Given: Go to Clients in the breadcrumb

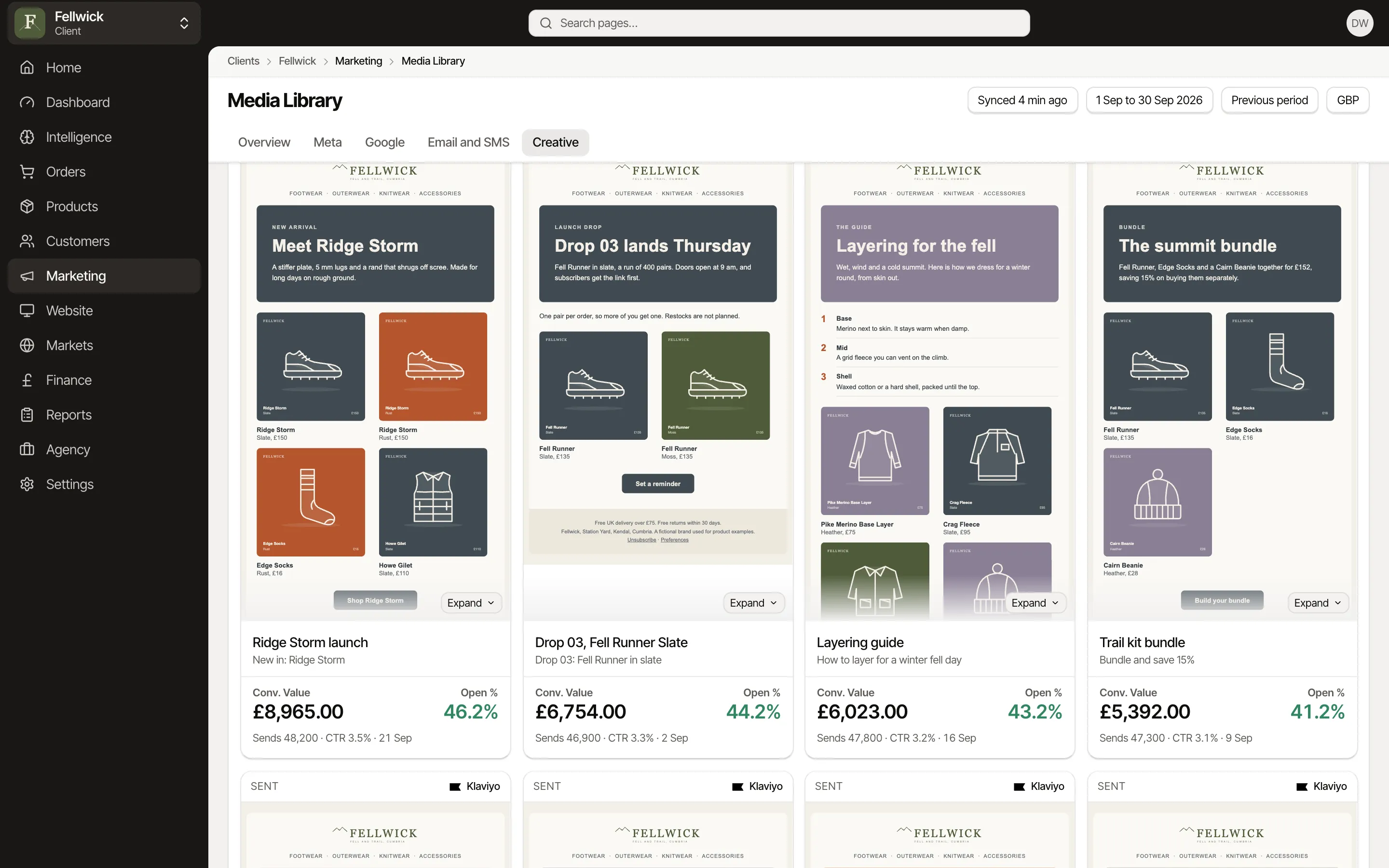Looking at the screenshot, I should tap(244, 61).
